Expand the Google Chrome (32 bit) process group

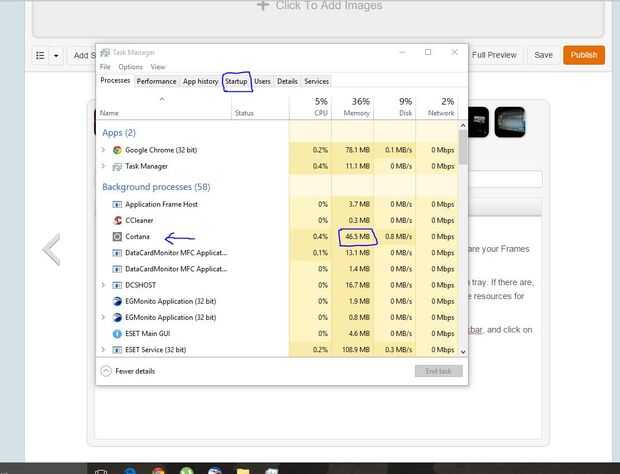pos(103,150)
